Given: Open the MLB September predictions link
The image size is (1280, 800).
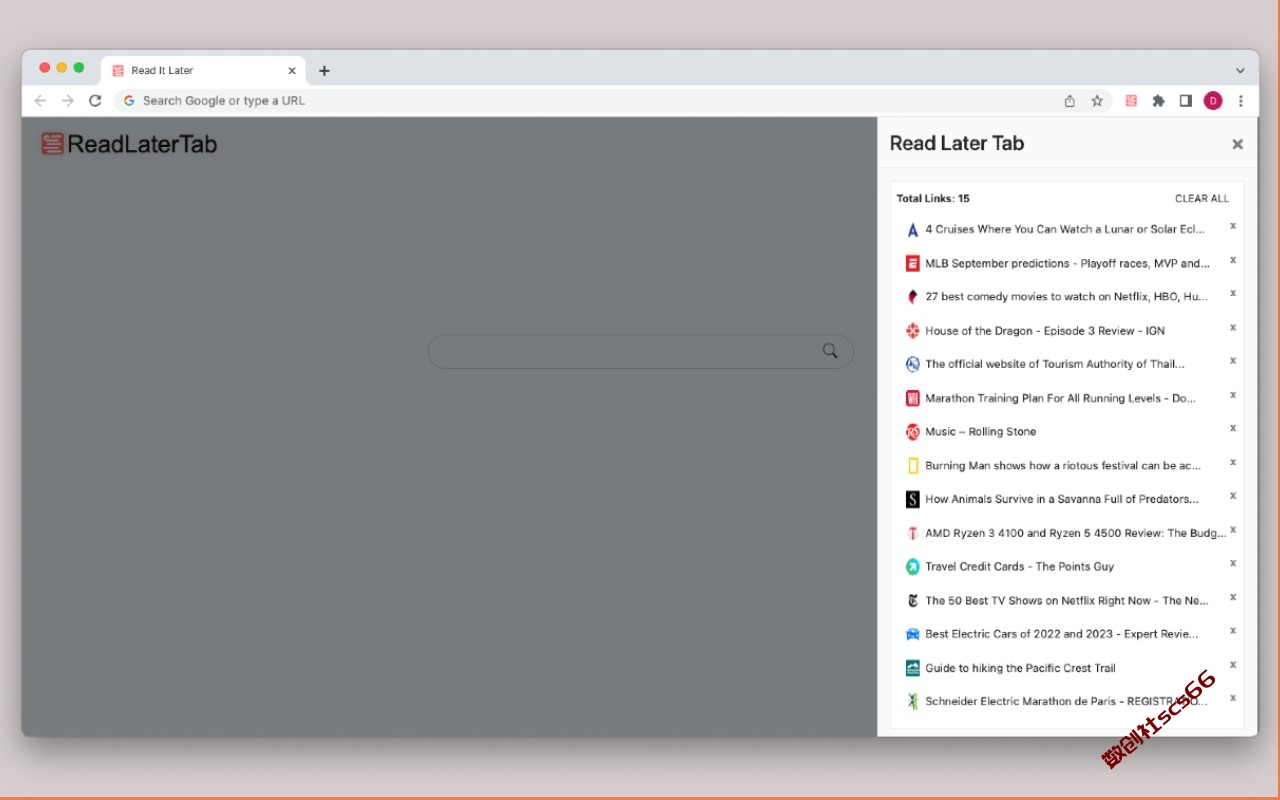Looking at the screenshot, I should pyautogui.click(x=1067, y=263).
